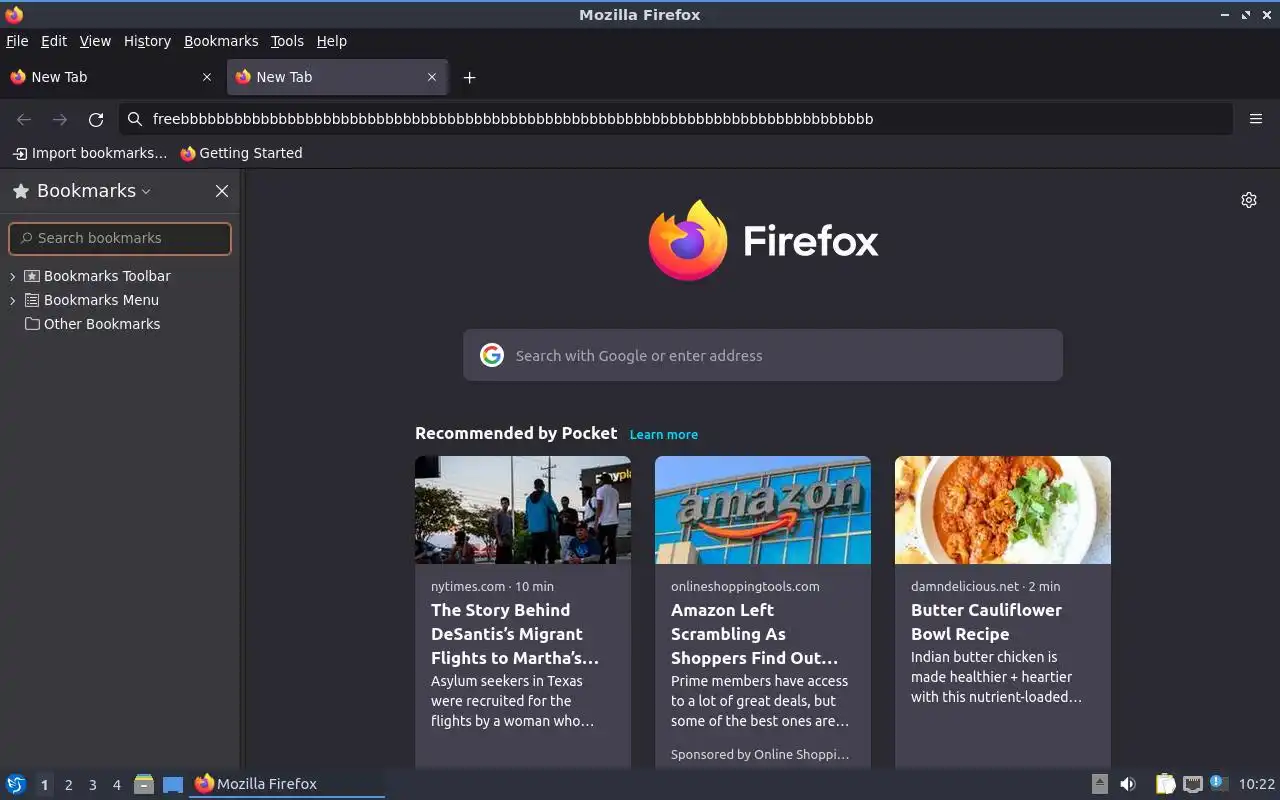This screenshot has height=800, width=1280.
Task: Click Import bookmarks button
Action: pyautogui.click(x=90, y=153)
